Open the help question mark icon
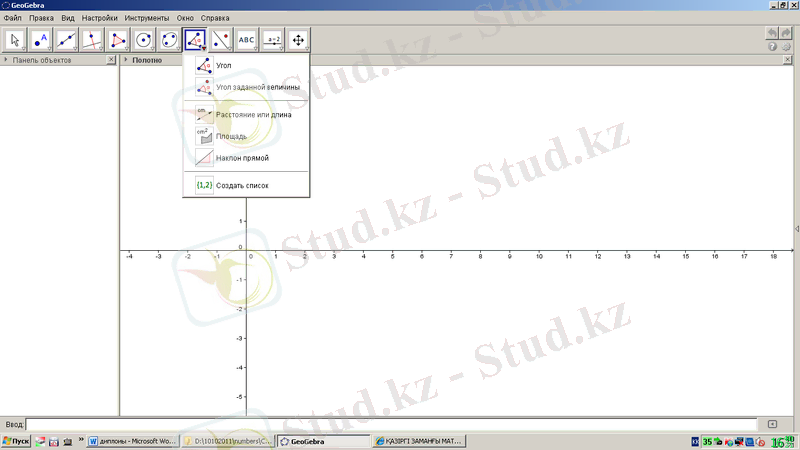Image resolution: width=800 pixels, height=450 pixels. tap(772, 47)
